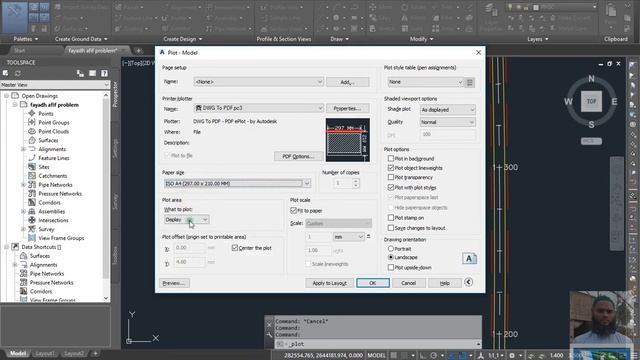This screenshot has width=640, height=360.
Task: Select Landscape drawing orientation
Action: 391,257
